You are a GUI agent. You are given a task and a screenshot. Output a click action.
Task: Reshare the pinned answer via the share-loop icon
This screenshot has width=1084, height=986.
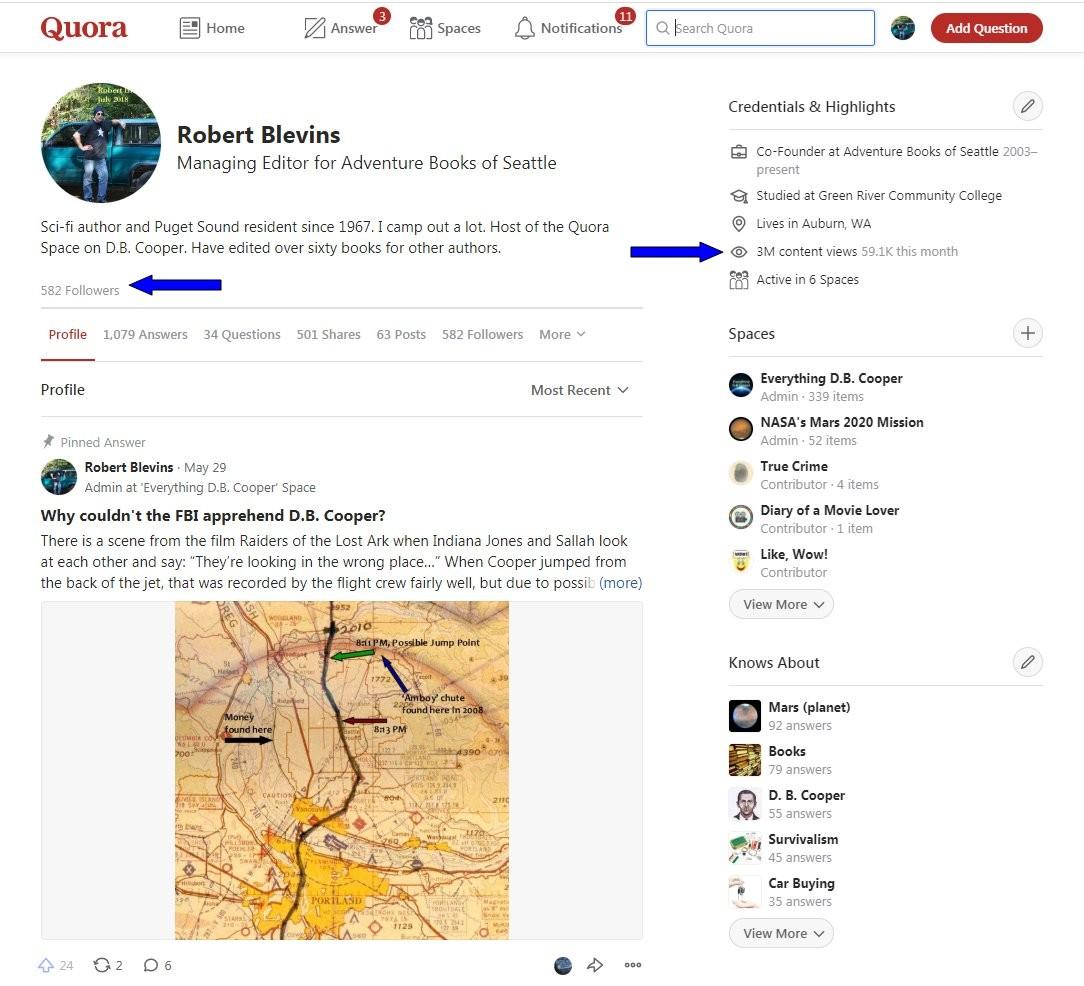coord(102,965)
